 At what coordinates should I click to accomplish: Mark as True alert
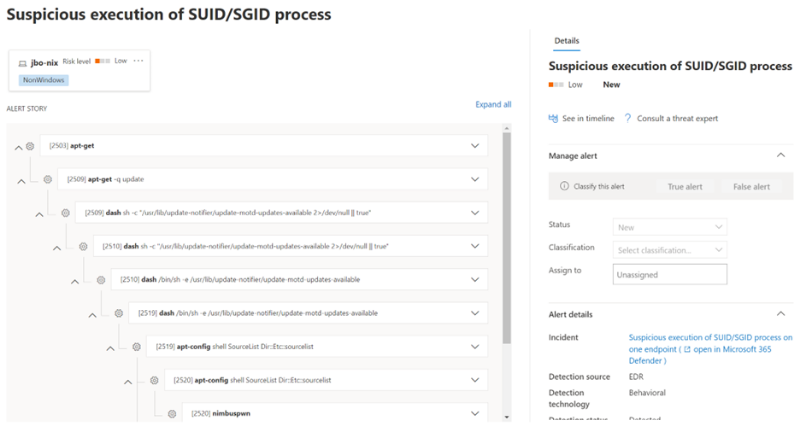click(x=685, y=186)
